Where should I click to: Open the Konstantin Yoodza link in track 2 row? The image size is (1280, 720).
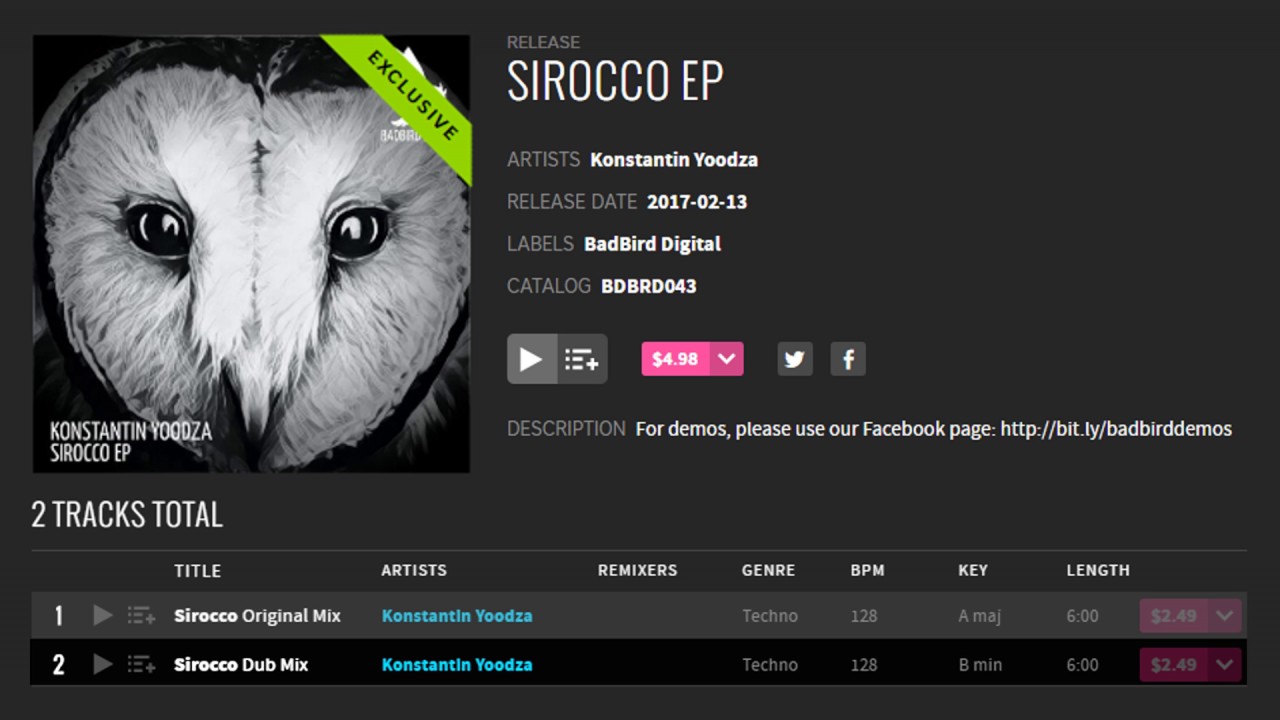click(x=457, y=665)
